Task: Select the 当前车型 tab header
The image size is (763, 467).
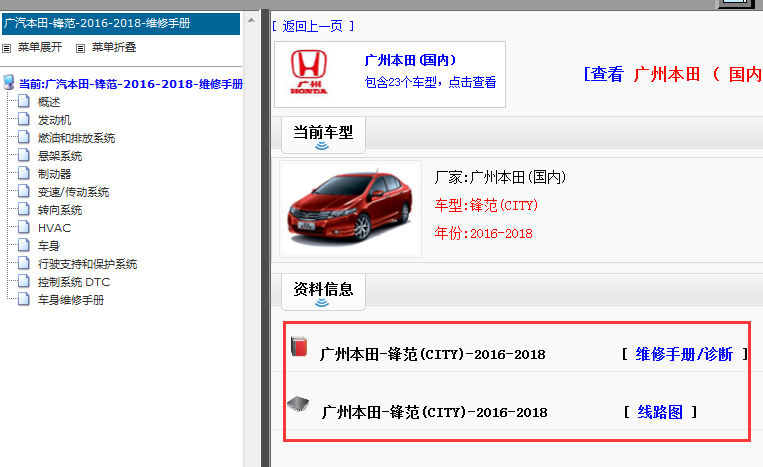Action: point(323,135)
